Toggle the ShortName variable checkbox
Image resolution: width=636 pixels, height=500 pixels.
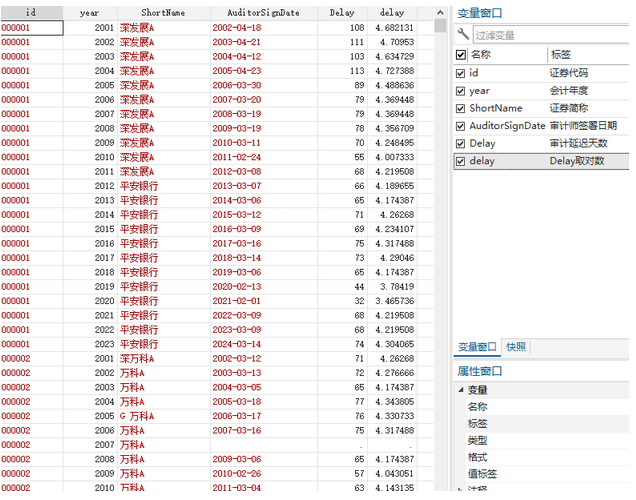click(x=460, y=108)
